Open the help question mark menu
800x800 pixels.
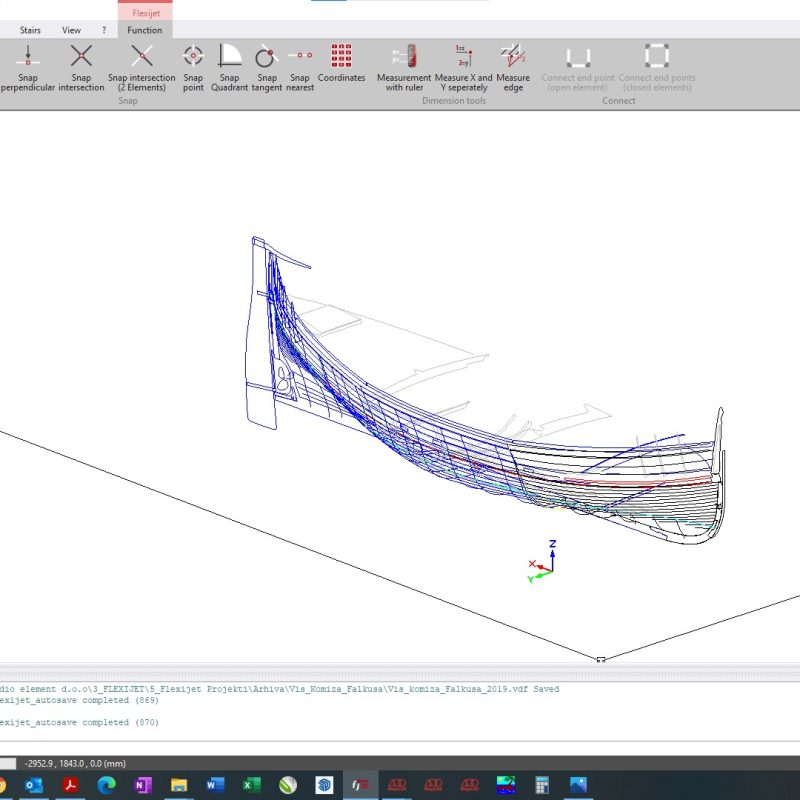point(104,30)
